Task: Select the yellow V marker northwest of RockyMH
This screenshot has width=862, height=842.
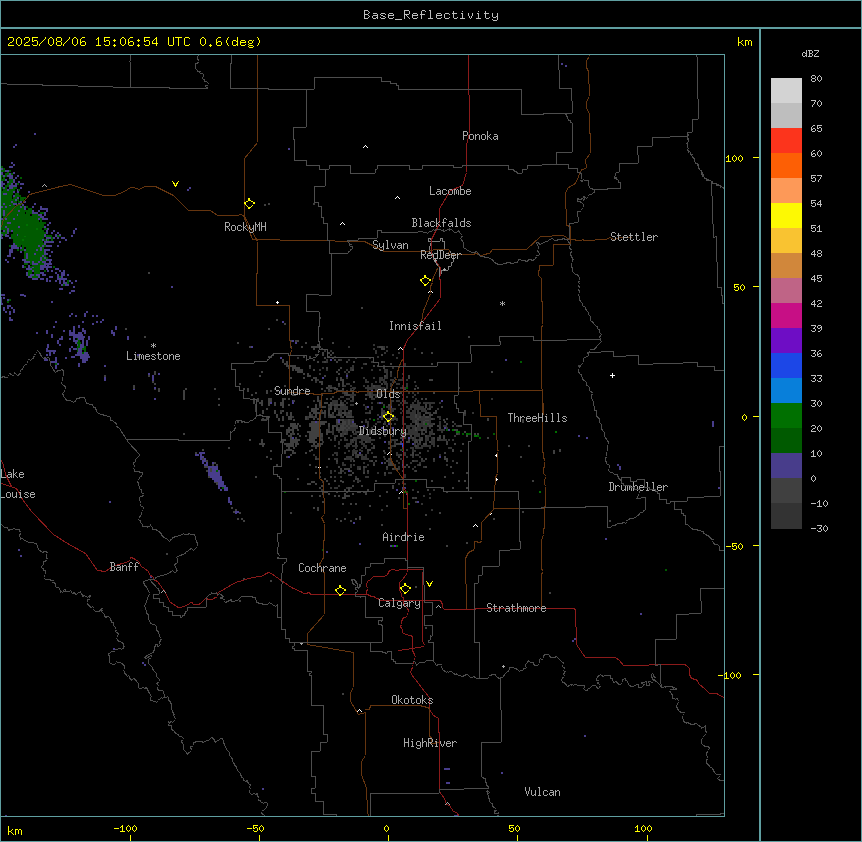Action: tap(175, 184)
